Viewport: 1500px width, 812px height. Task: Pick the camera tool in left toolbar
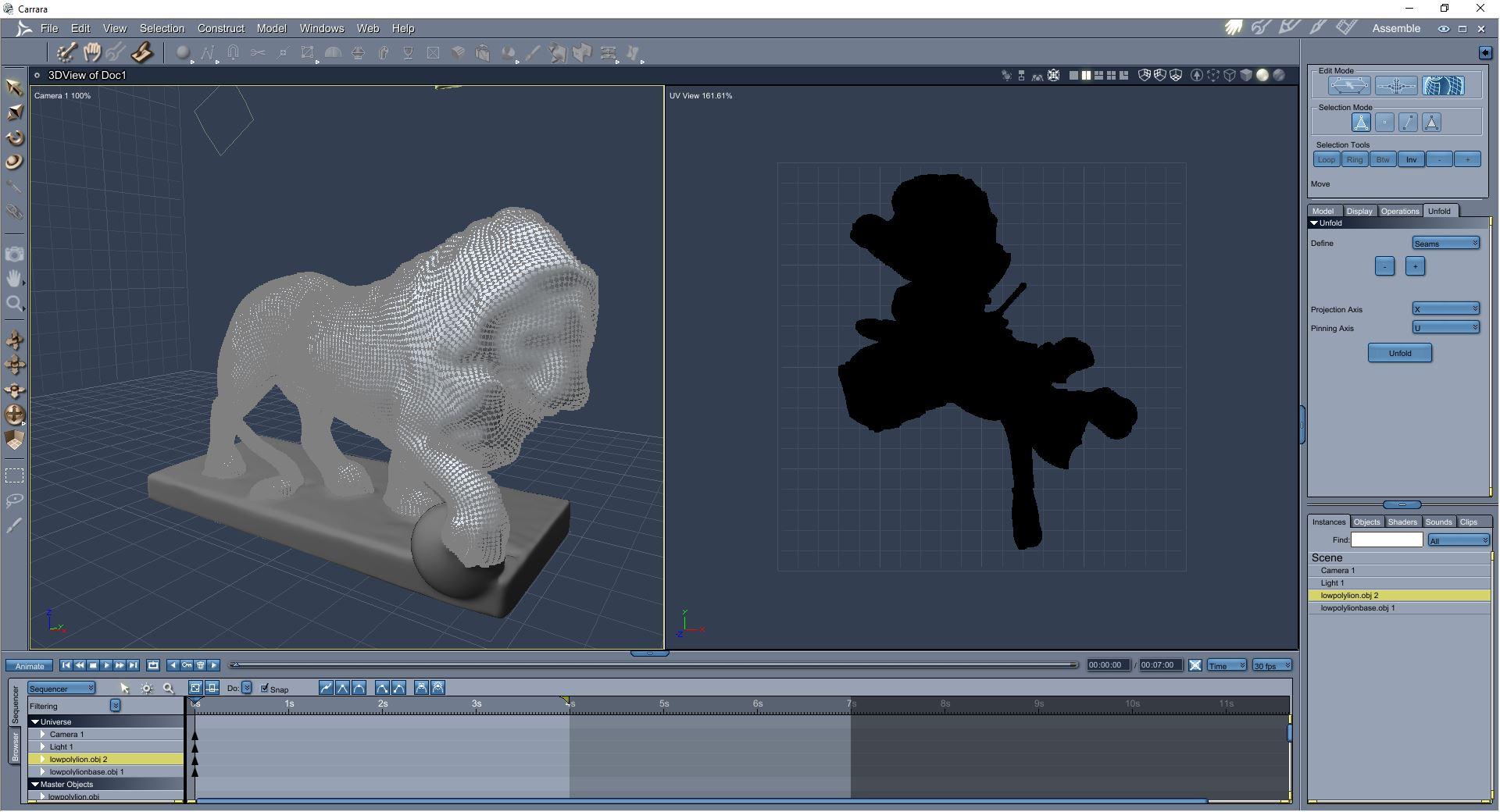(14, 254)
